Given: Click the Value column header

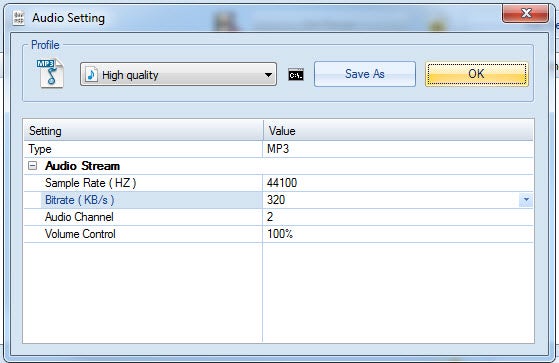Looking at the screenshot, I should coord(399,131).
